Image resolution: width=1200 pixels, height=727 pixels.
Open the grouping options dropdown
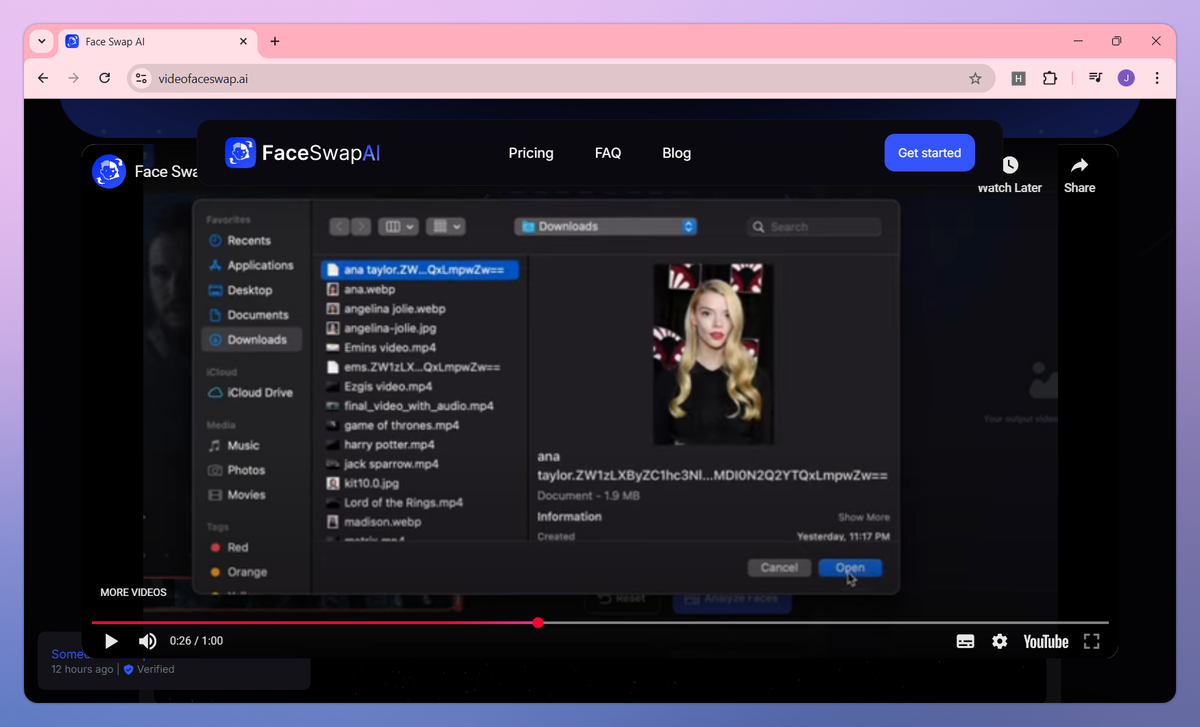tap(445, 227)
